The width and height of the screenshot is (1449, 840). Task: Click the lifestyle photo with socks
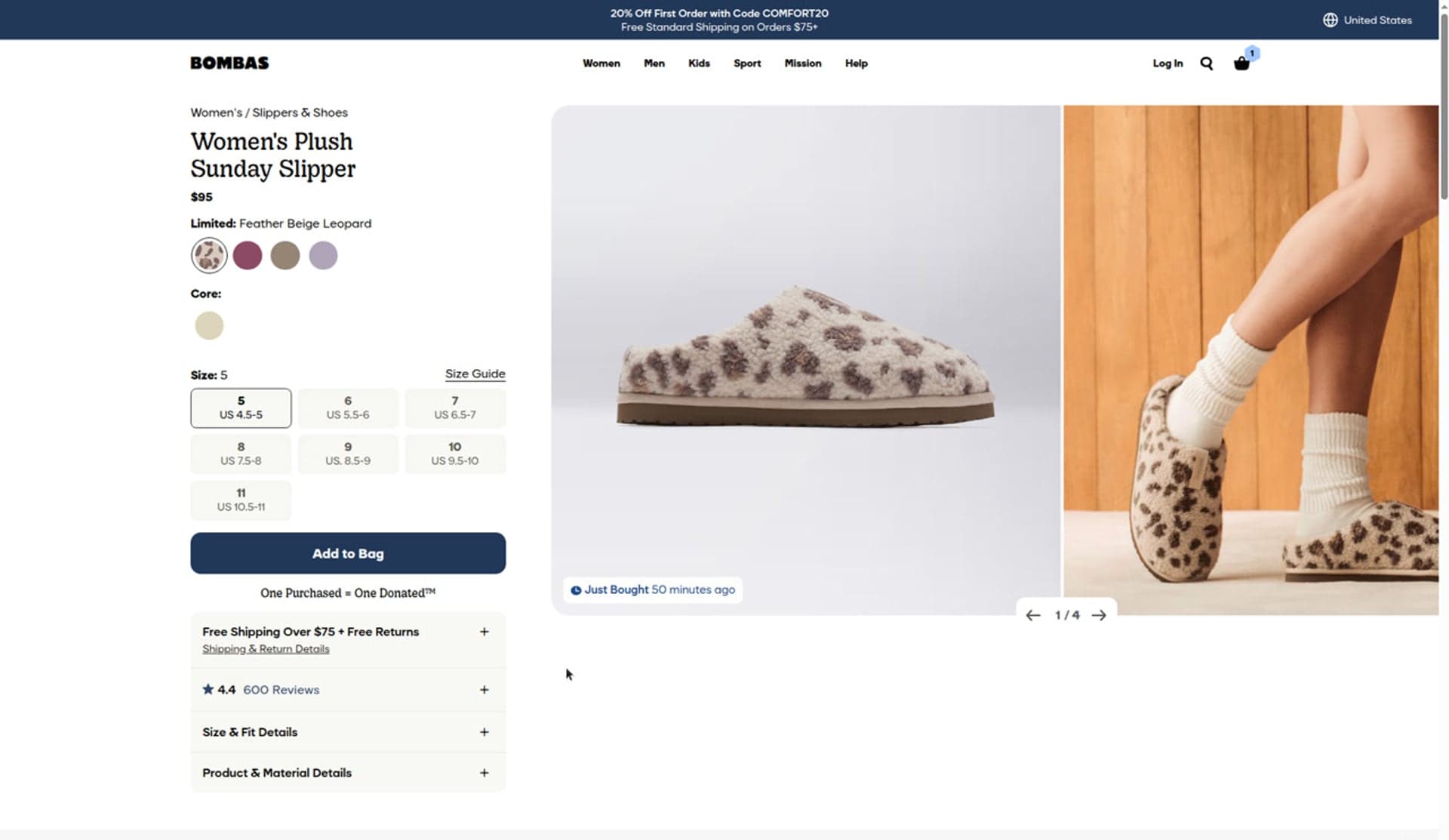[1251, 360]
